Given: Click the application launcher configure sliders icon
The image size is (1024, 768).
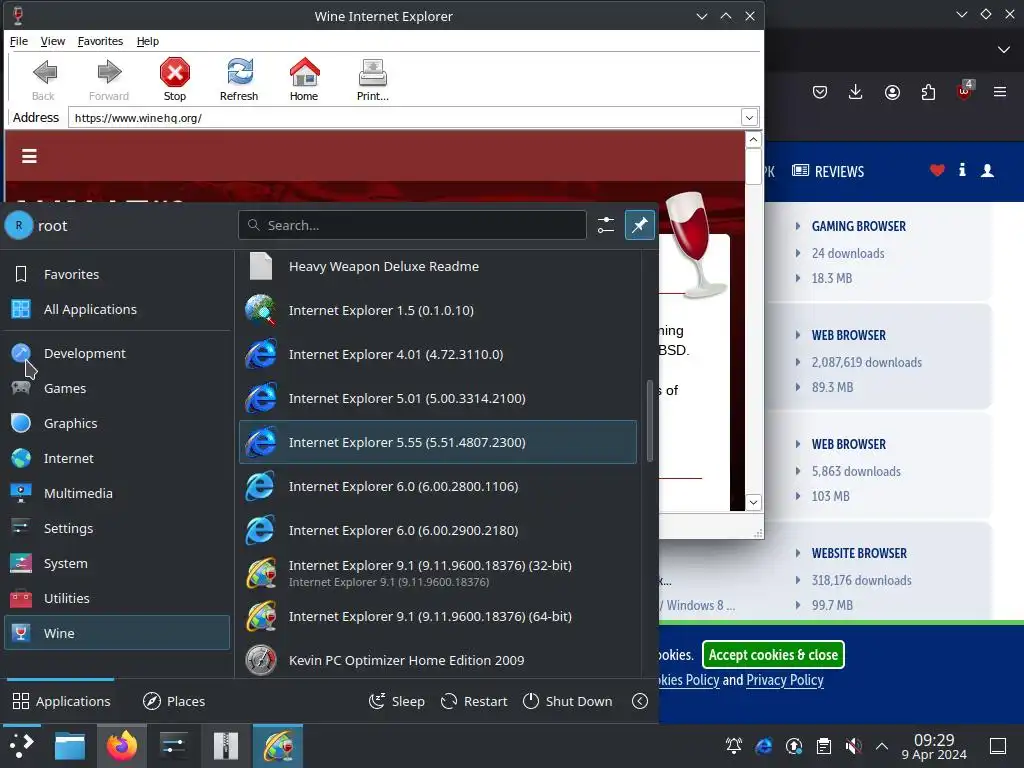Looking at the screenshot, I should (605, 225).
